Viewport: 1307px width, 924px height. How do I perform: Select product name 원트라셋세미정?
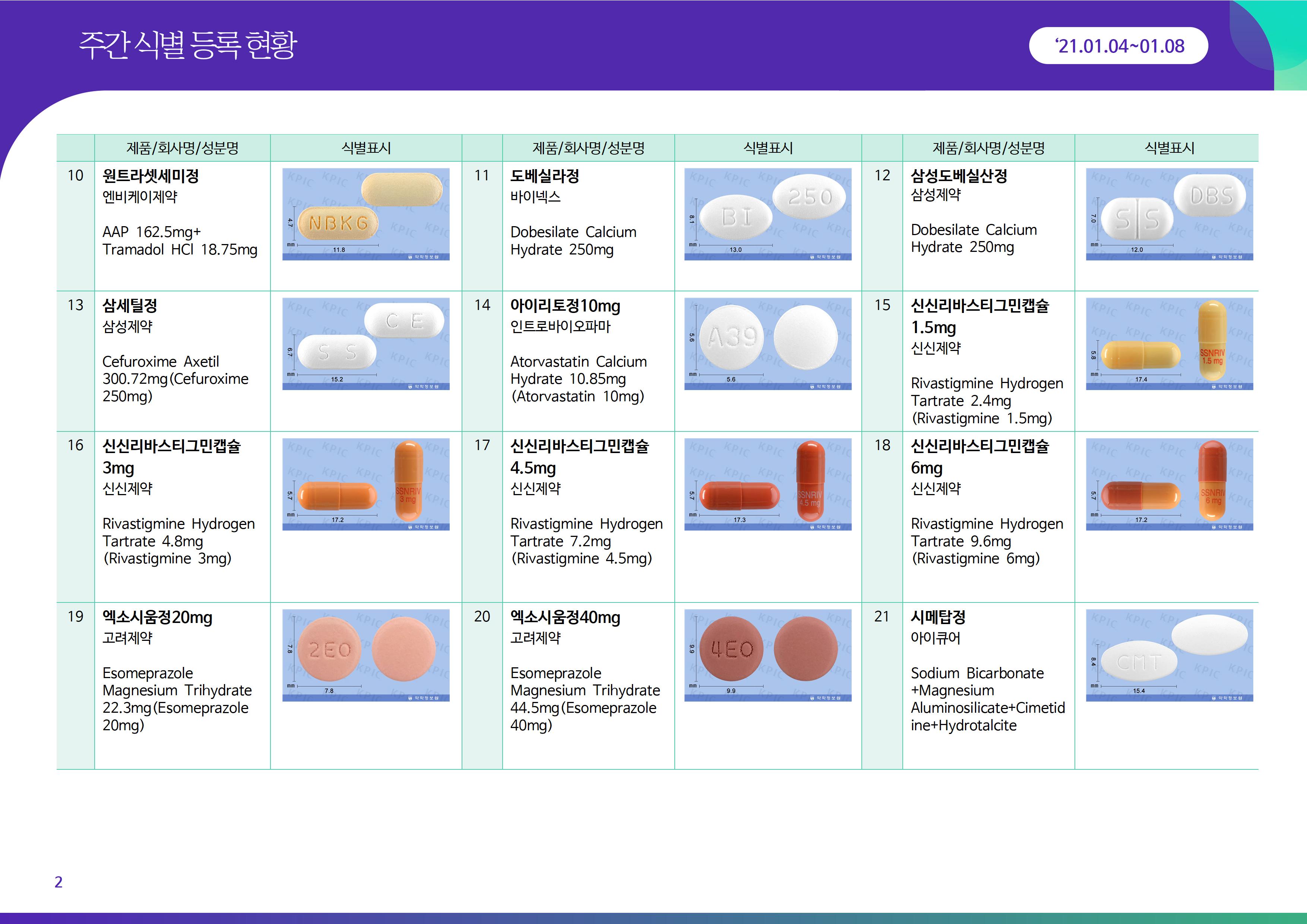click(x=150, y=176)
